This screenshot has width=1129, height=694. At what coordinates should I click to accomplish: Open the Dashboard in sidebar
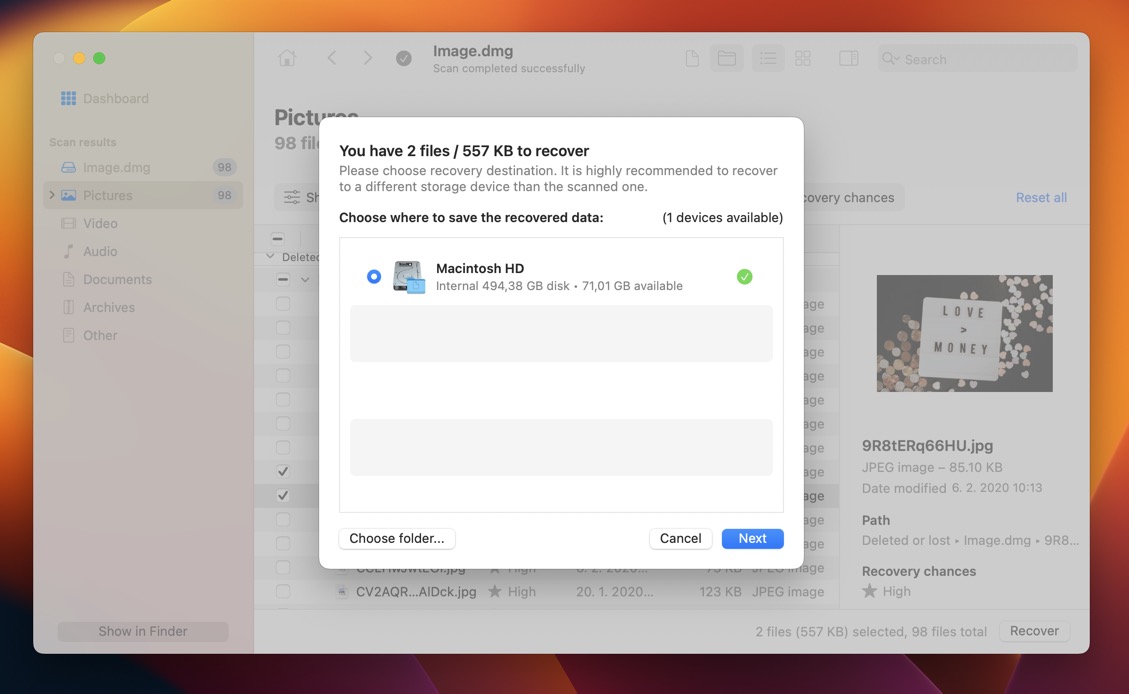tap(115, 98)
